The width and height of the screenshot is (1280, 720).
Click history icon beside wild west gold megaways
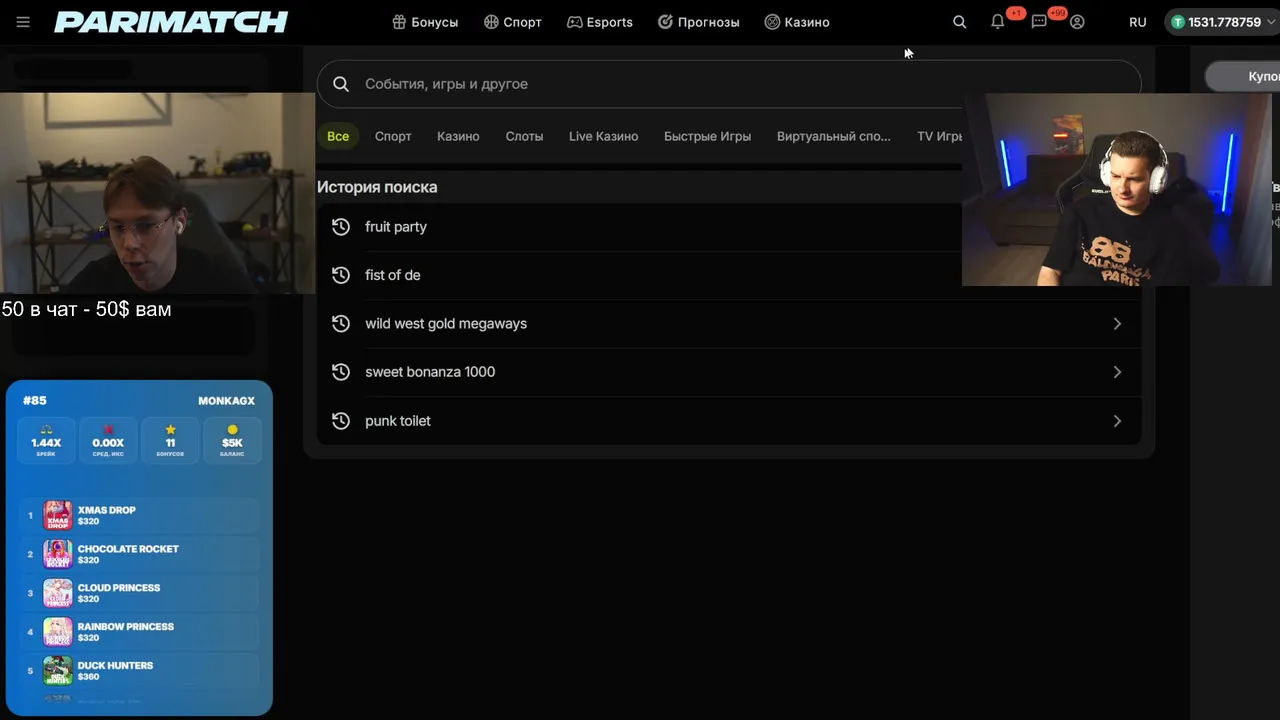[x=341, y=324]
